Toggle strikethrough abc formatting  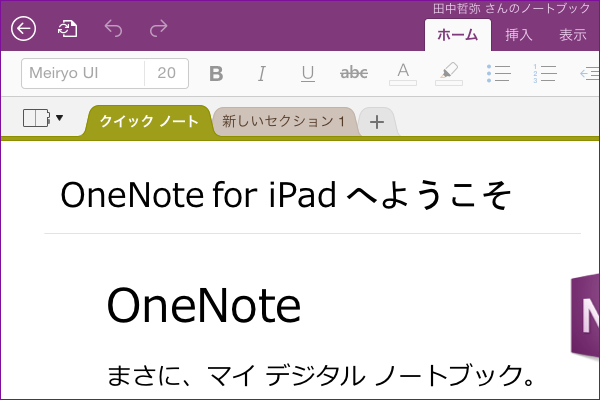(x=354, y=73)
